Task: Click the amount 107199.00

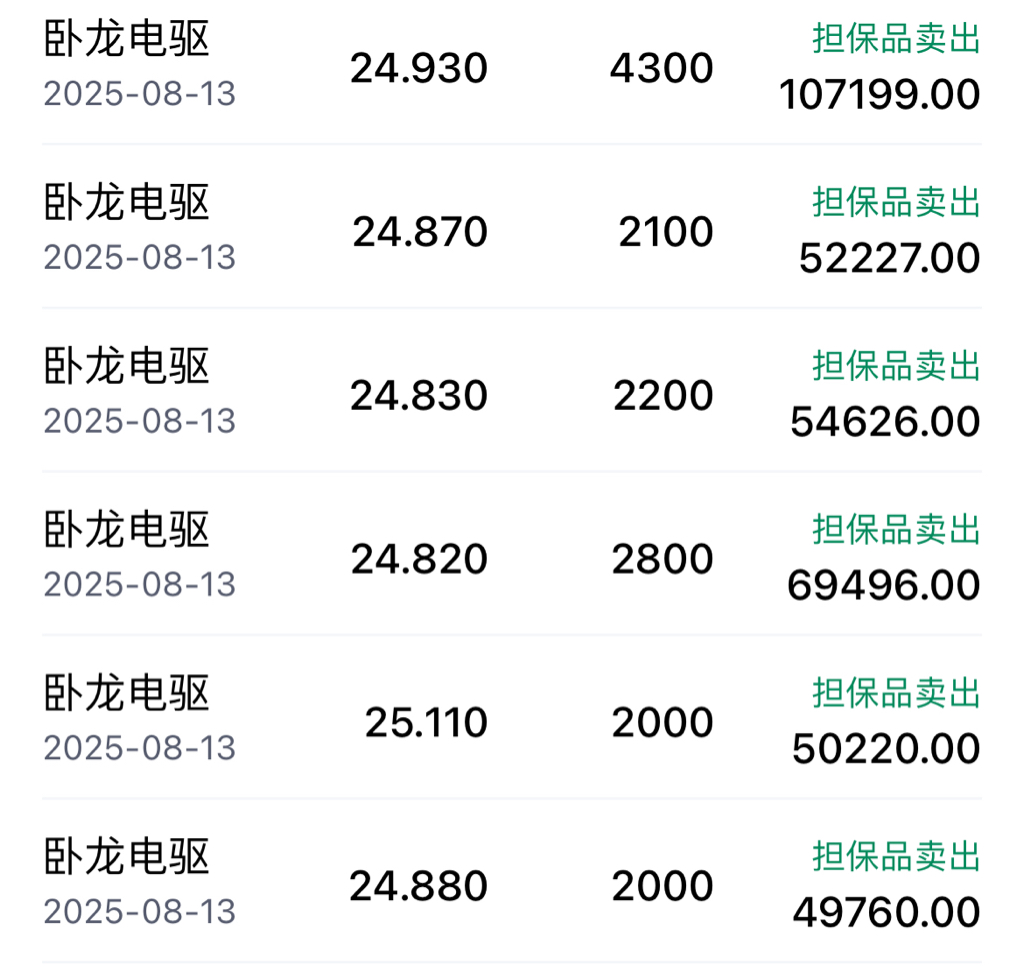Action: tap(880, 95)
